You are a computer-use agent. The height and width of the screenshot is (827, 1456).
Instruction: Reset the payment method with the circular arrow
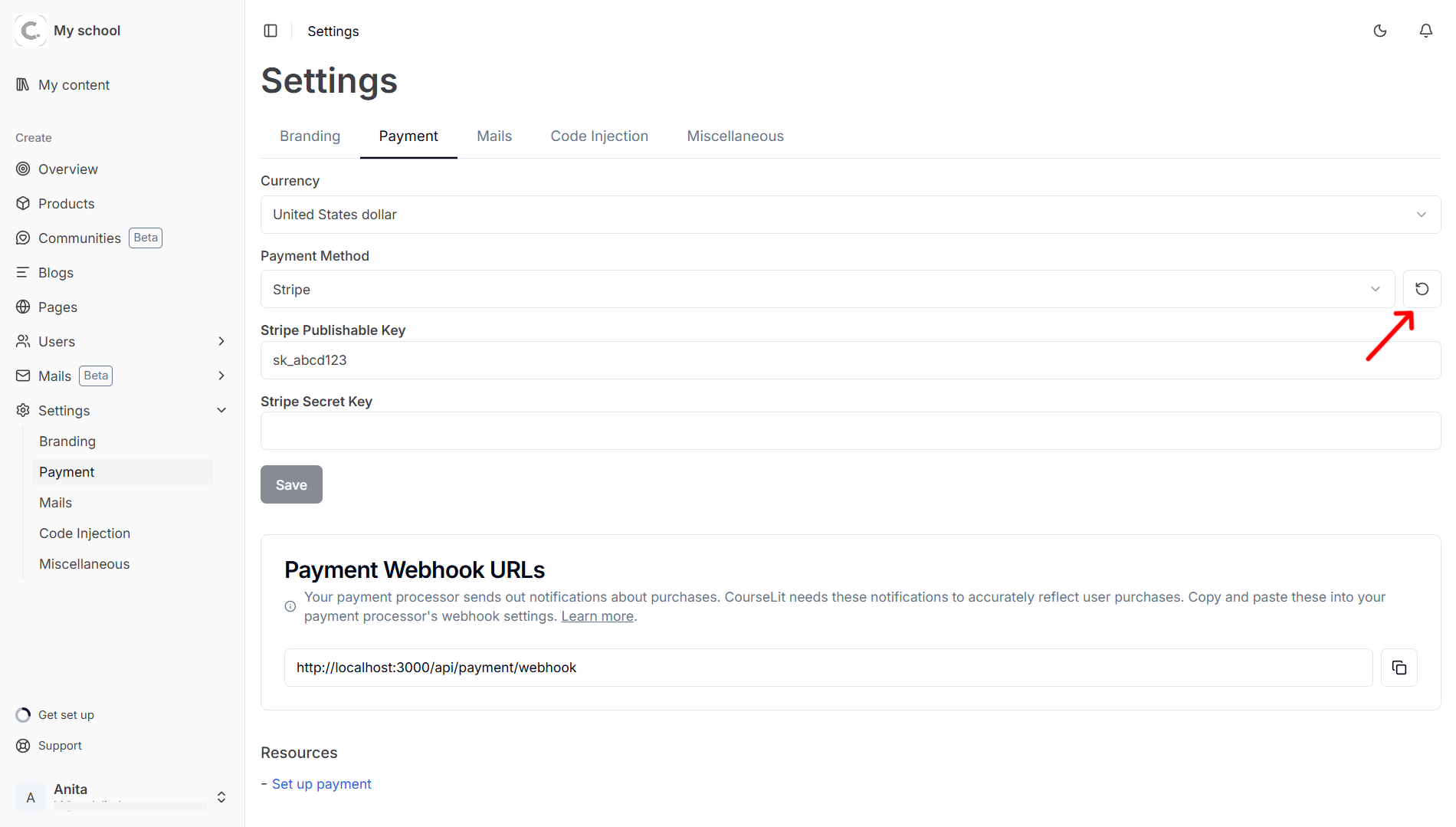[1422, 289]
